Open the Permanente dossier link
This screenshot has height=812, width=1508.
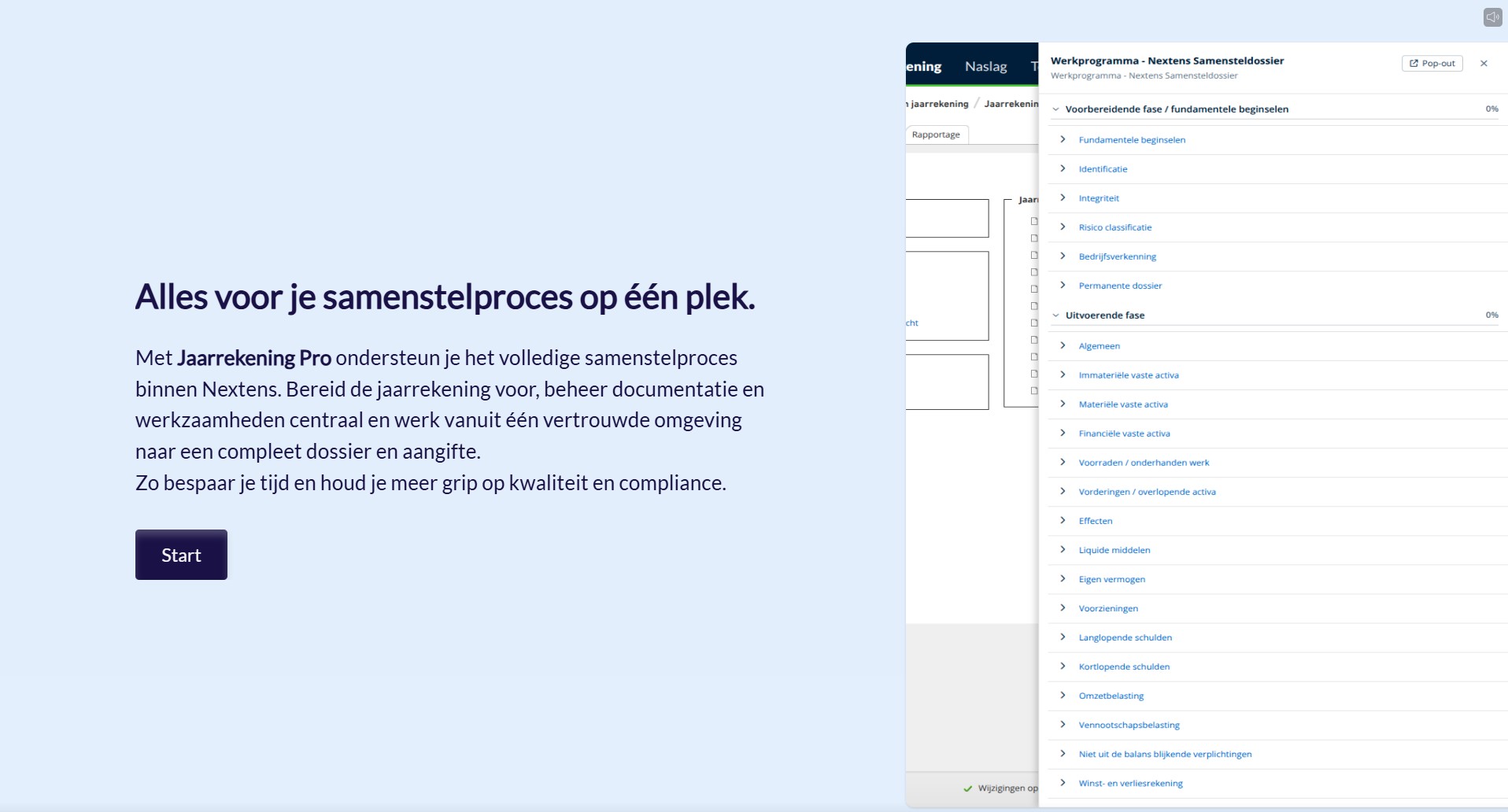coord(1120,286)
